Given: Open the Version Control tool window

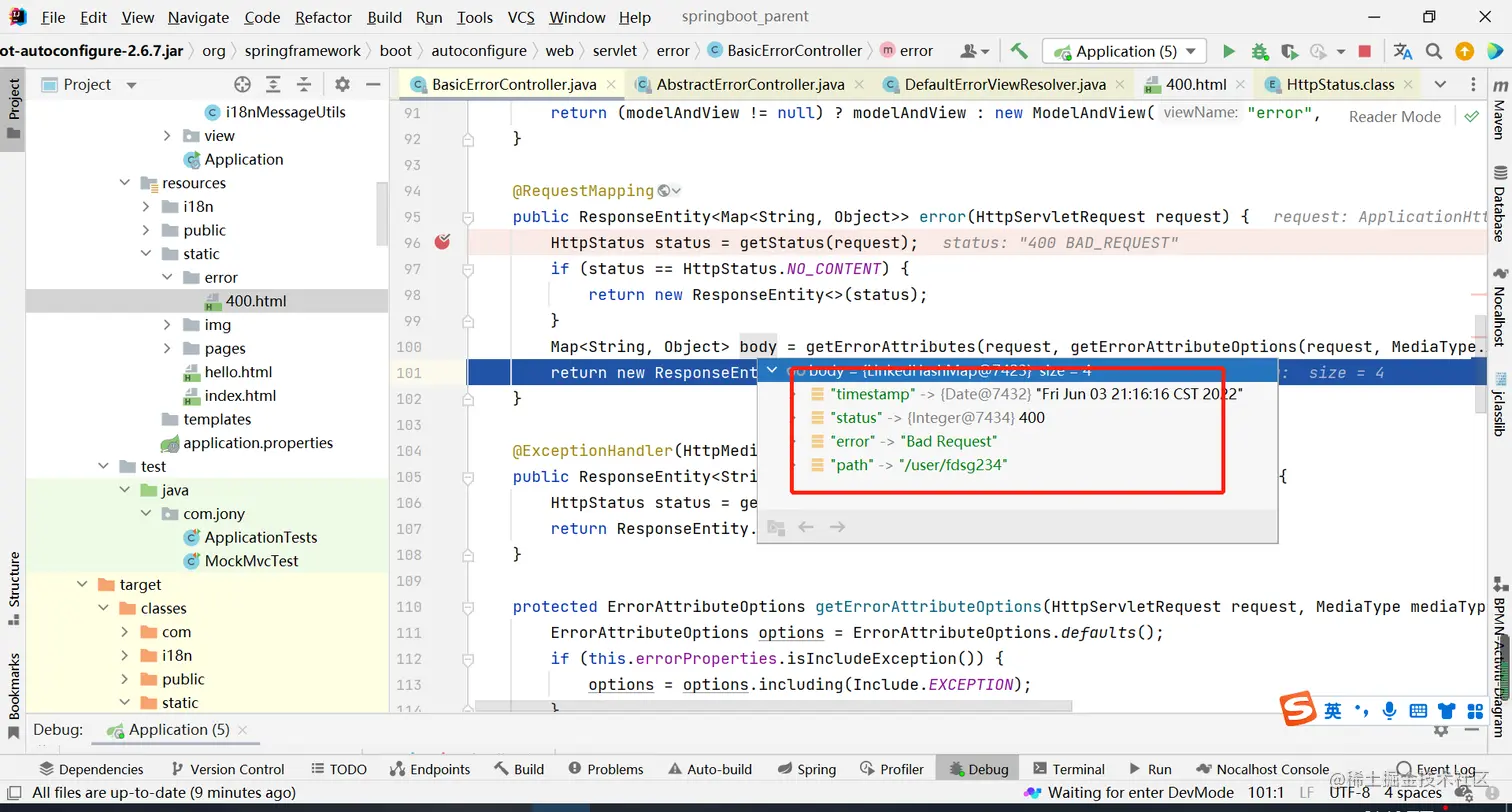Looking at the screenshot, I should 228,769.
